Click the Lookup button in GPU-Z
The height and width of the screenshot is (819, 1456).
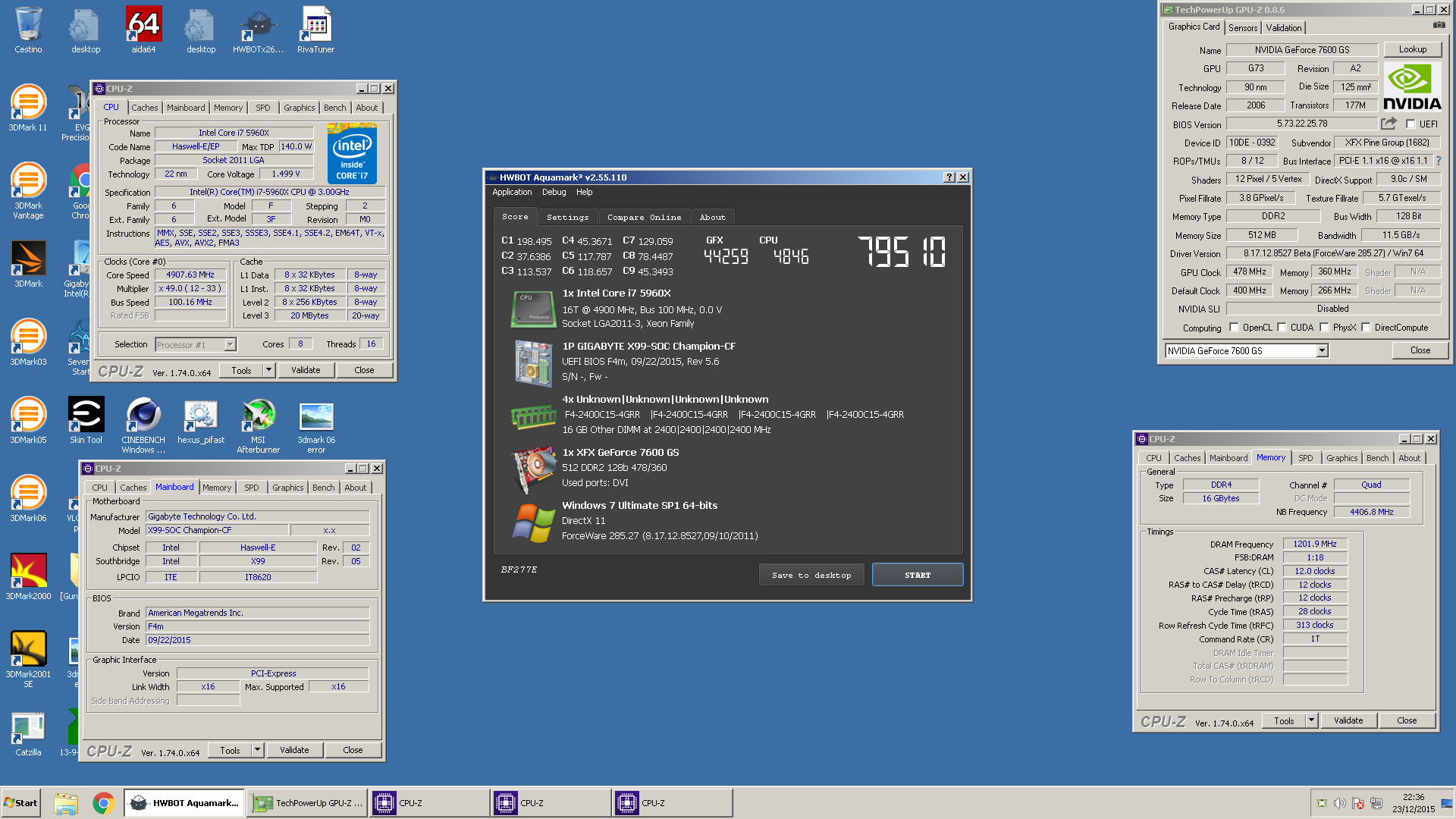pyautogui.click(x=1412, y=49)
